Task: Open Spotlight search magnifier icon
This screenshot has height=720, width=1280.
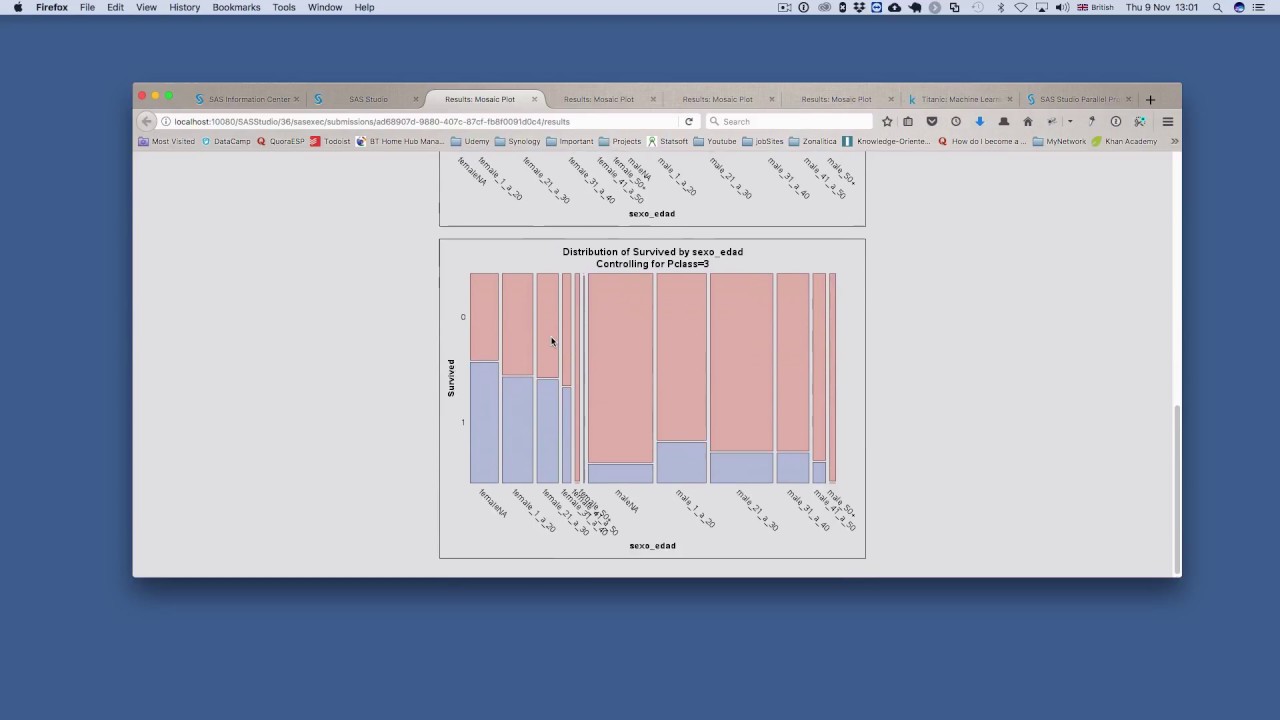Action: [x=1217, y=7]
